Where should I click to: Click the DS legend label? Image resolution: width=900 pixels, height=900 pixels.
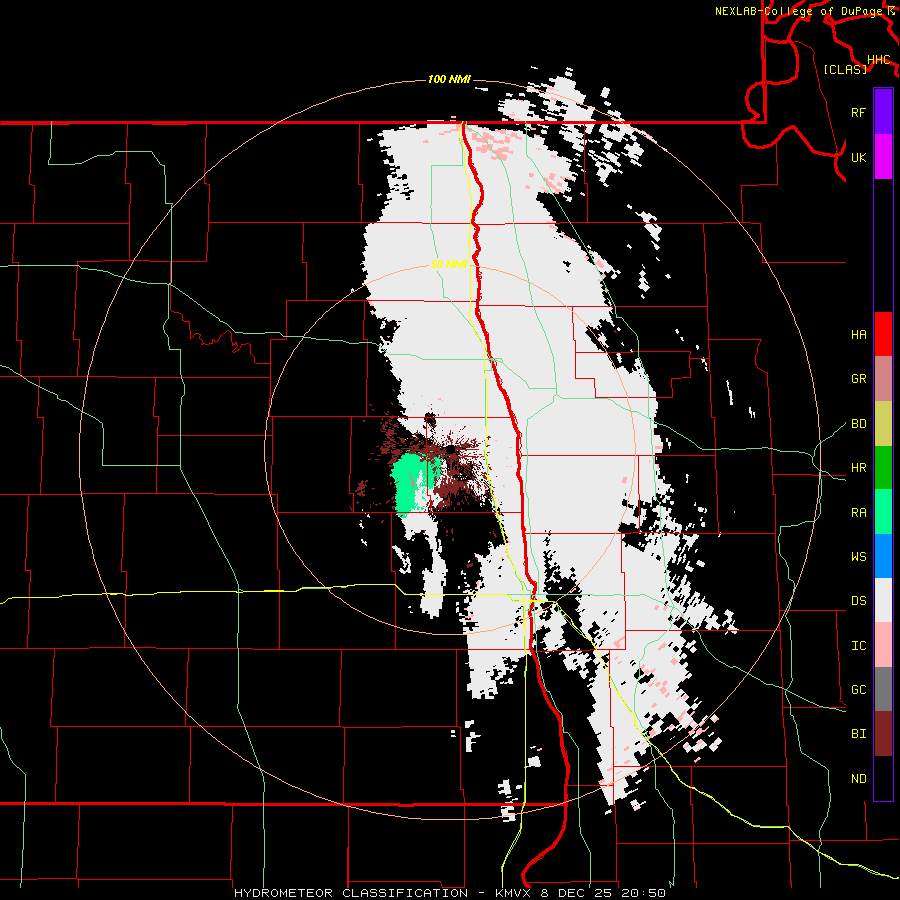click(x=859, y=601)
